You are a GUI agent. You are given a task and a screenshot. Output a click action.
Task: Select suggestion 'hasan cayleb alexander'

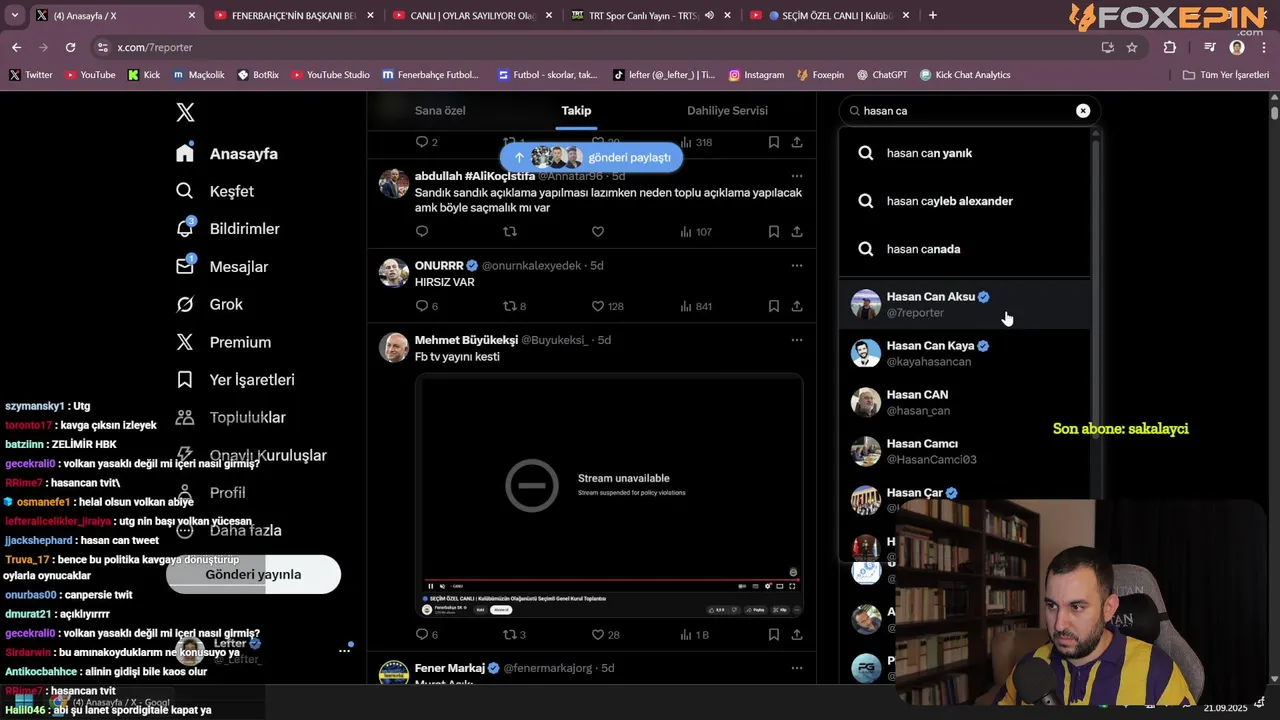coord(965,201)
